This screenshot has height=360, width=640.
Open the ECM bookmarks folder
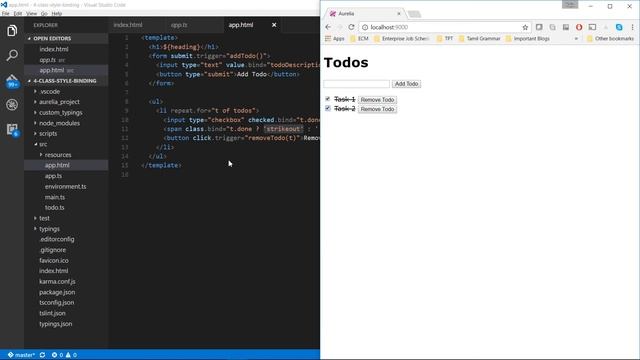(x=360, y=39)
